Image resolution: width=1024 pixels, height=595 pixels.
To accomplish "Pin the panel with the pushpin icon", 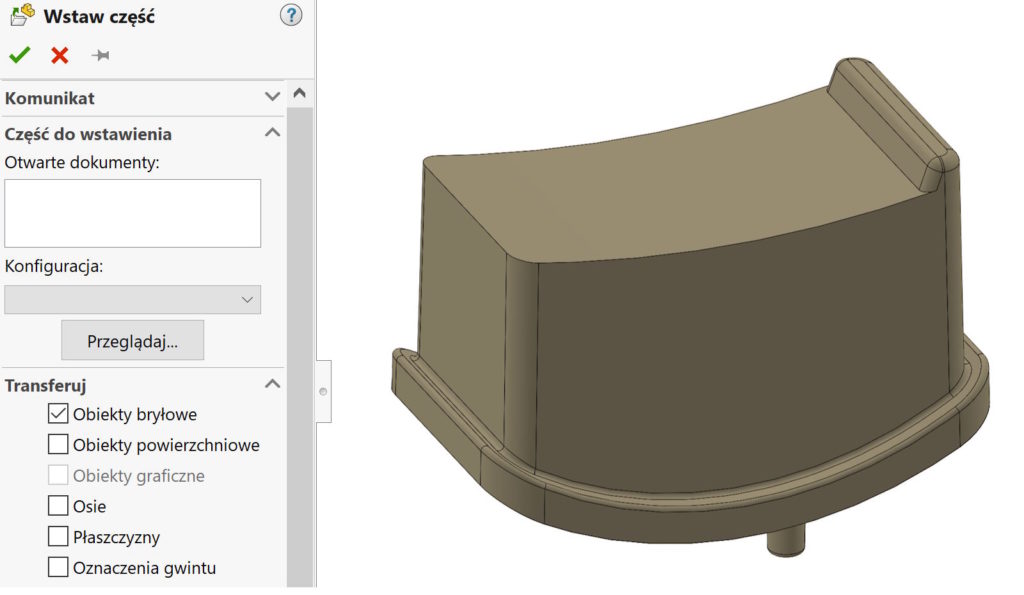I will pos(100,55).
